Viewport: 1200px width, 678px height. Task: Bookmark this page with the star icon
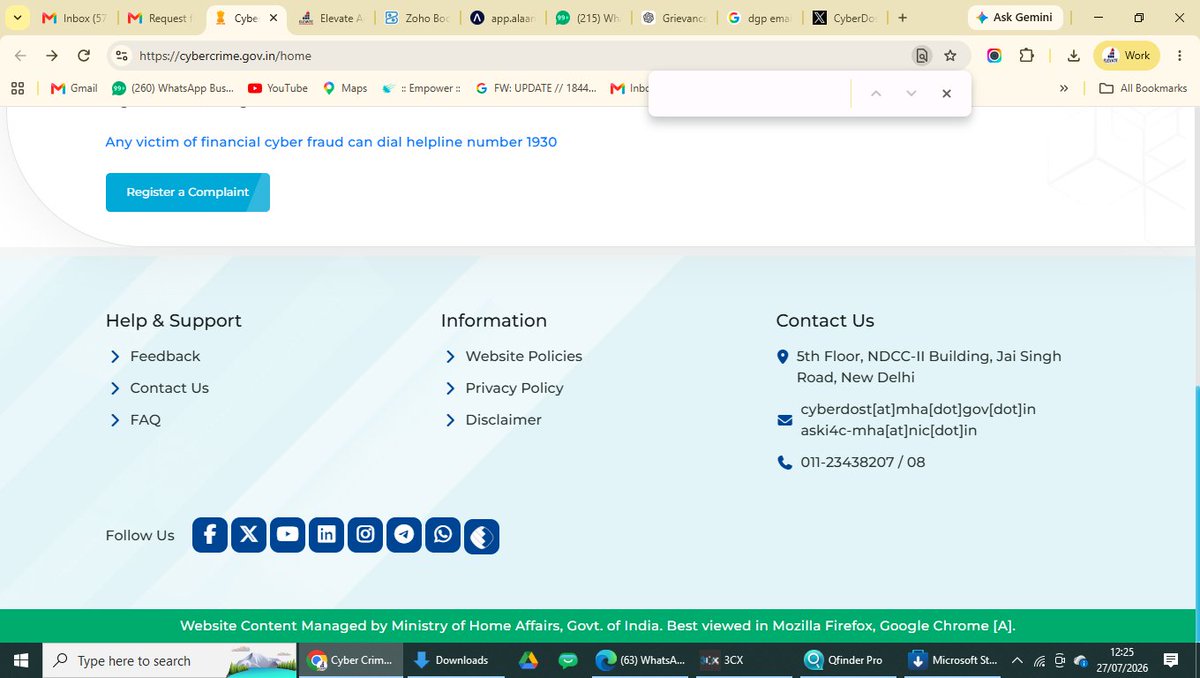pos(950,56)
